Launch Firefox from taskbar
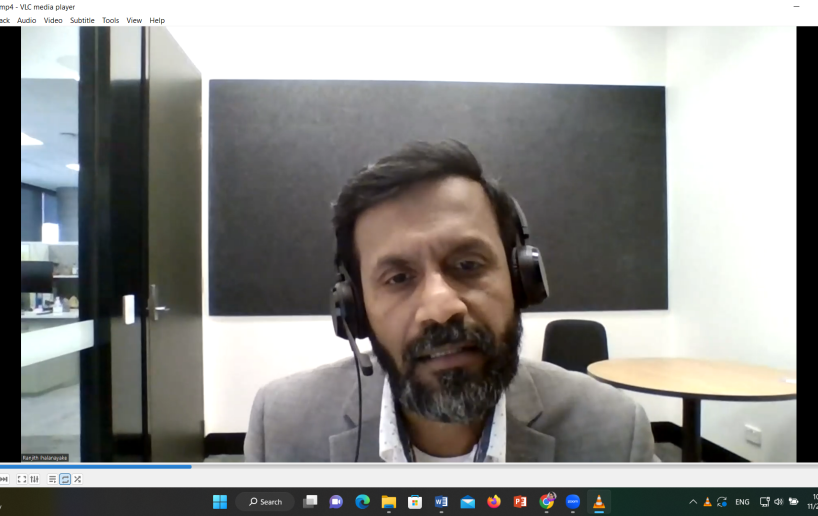The width and height of the screenshot is (818, 516). [x=494, y=502]
